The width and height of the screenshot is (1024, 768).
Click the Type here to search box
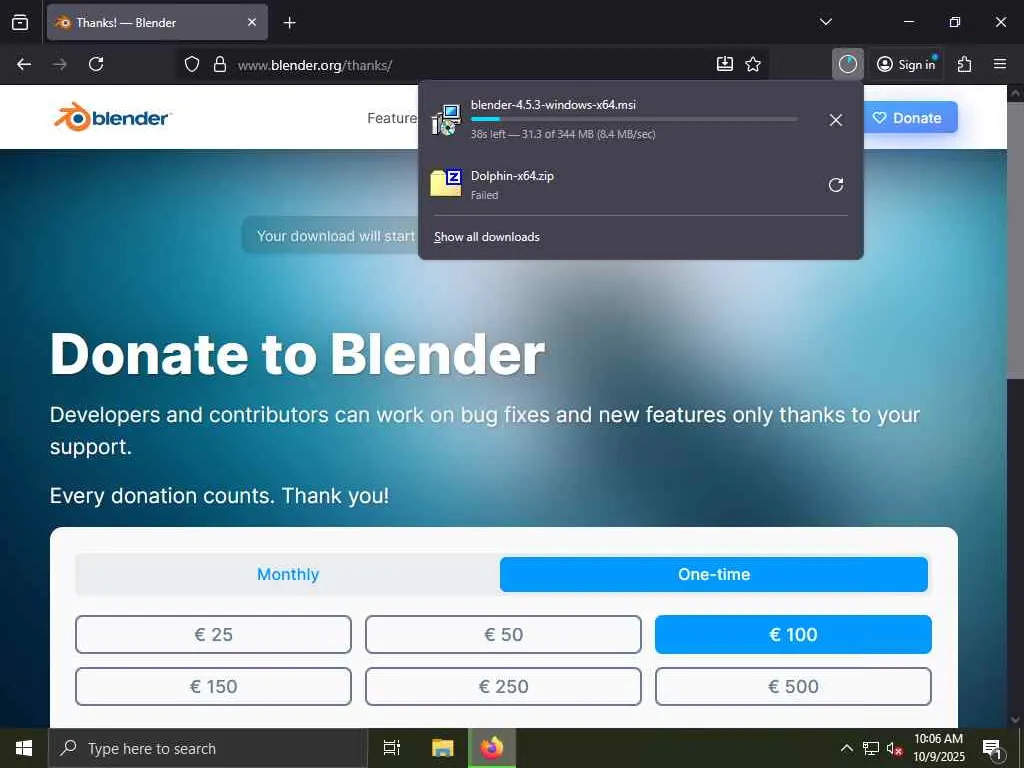pyautogui.click(x=208, y=748)
